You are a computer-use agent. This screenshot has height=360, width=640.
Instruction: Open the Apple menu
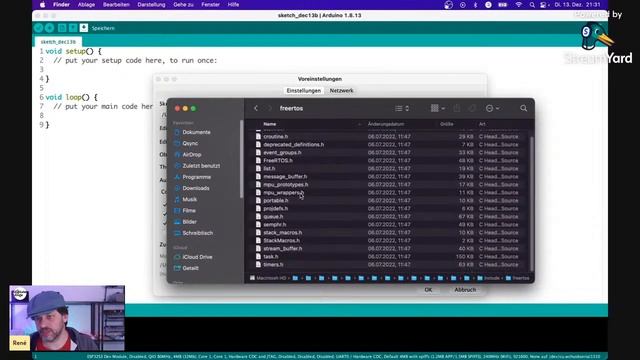42,4
